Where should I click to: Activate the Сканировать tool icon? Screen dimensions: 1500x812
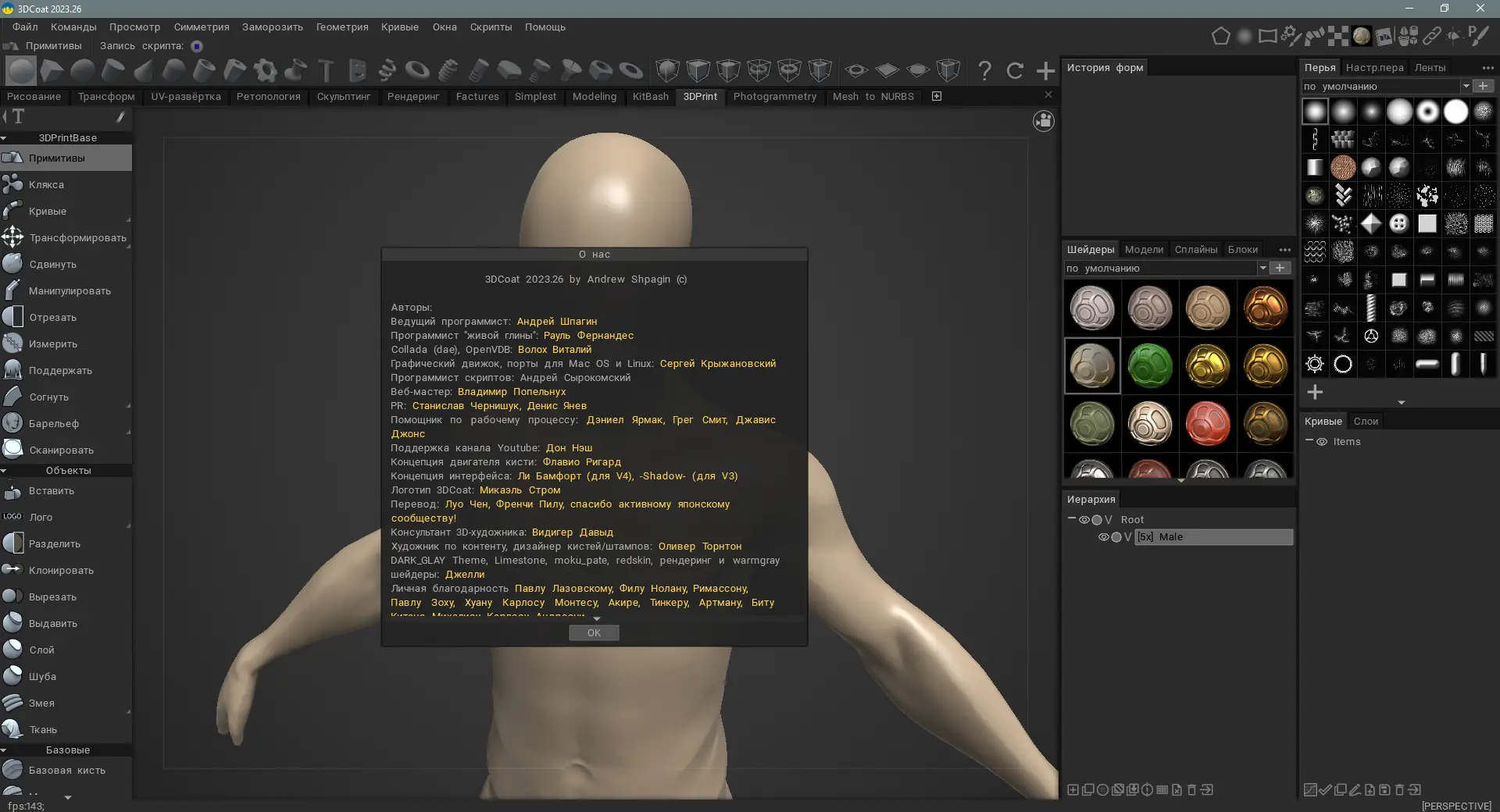(12, 450)
